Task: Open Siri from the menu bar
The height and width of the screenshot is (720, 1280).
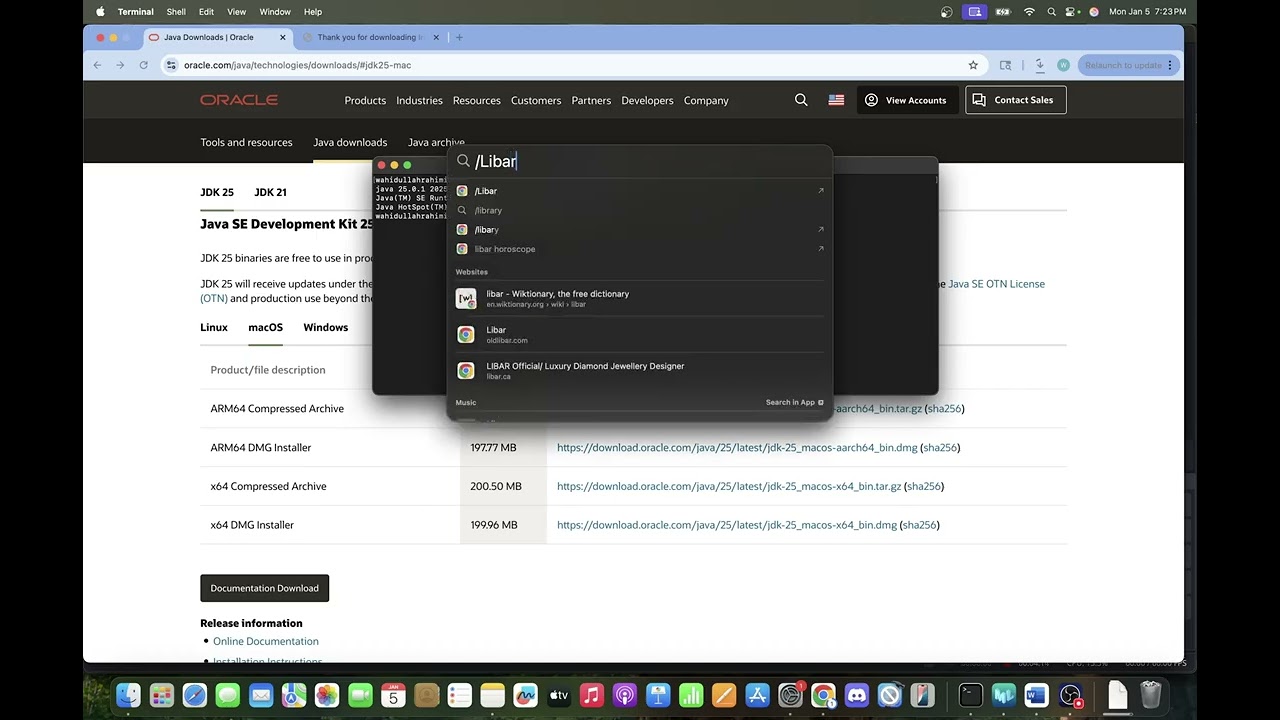Action: (x=1094, y=12)
